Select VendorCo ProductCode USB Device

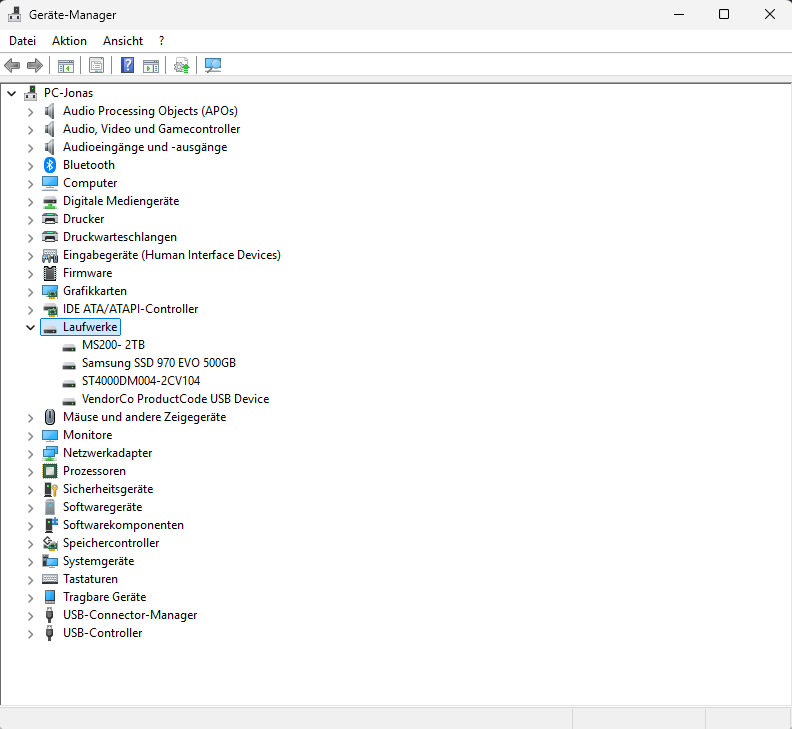tap(175, 399)
